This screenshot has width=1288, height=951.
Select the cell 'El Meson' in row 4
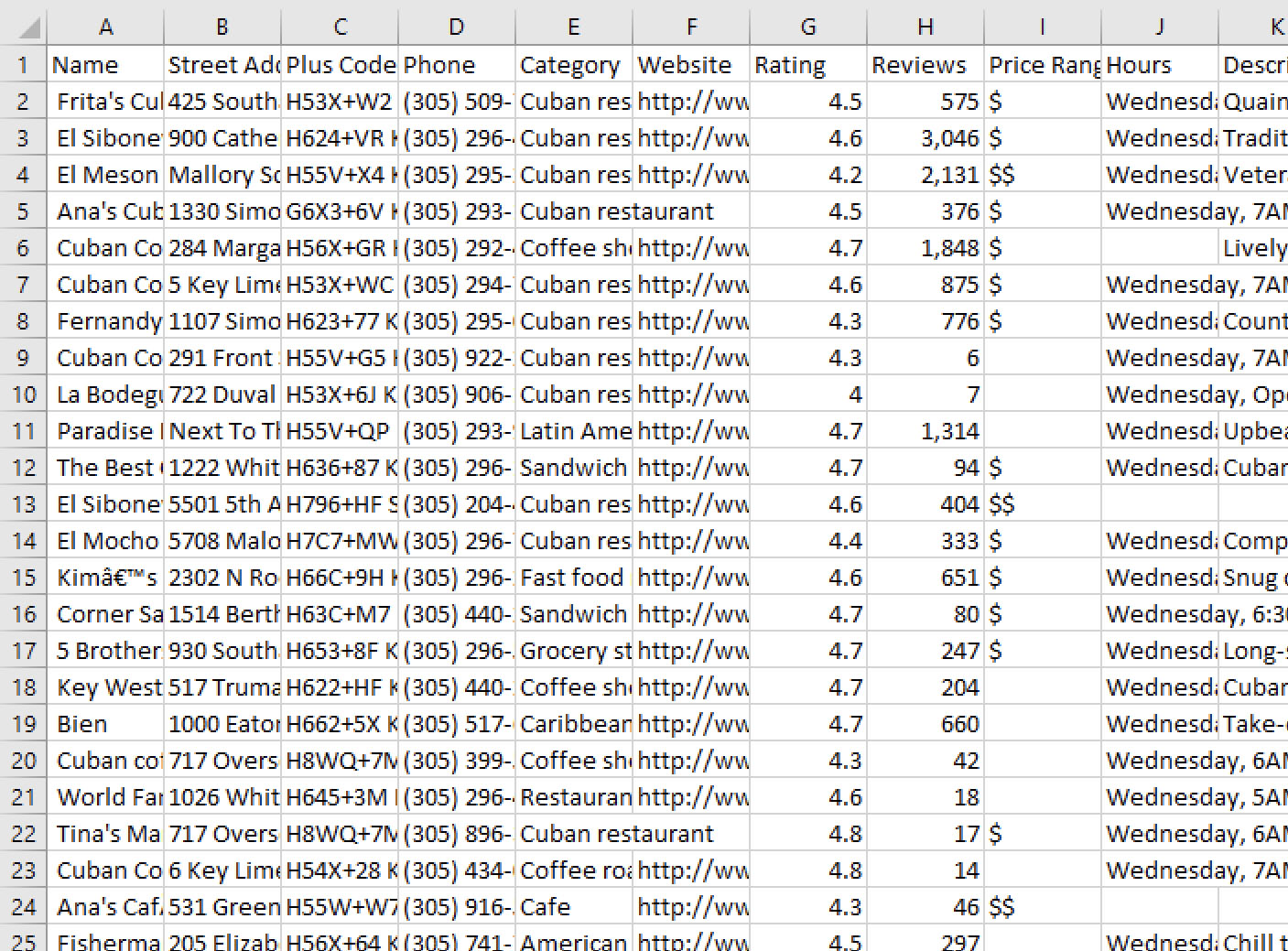tap(105, 175)
